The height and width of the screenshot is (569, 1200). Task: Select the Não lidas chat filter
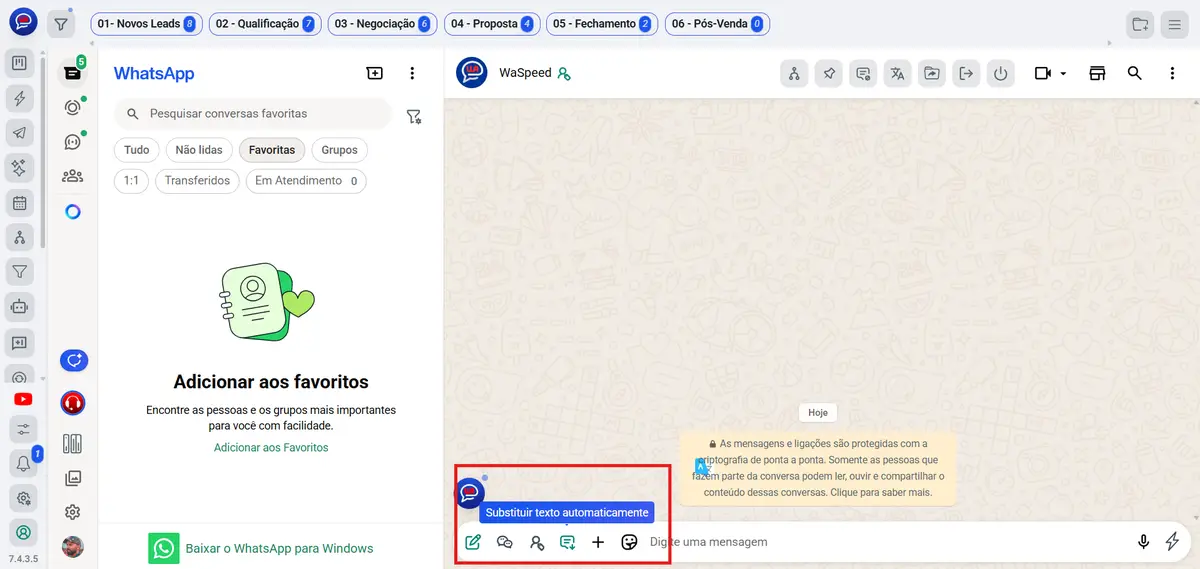pos(199,150)
